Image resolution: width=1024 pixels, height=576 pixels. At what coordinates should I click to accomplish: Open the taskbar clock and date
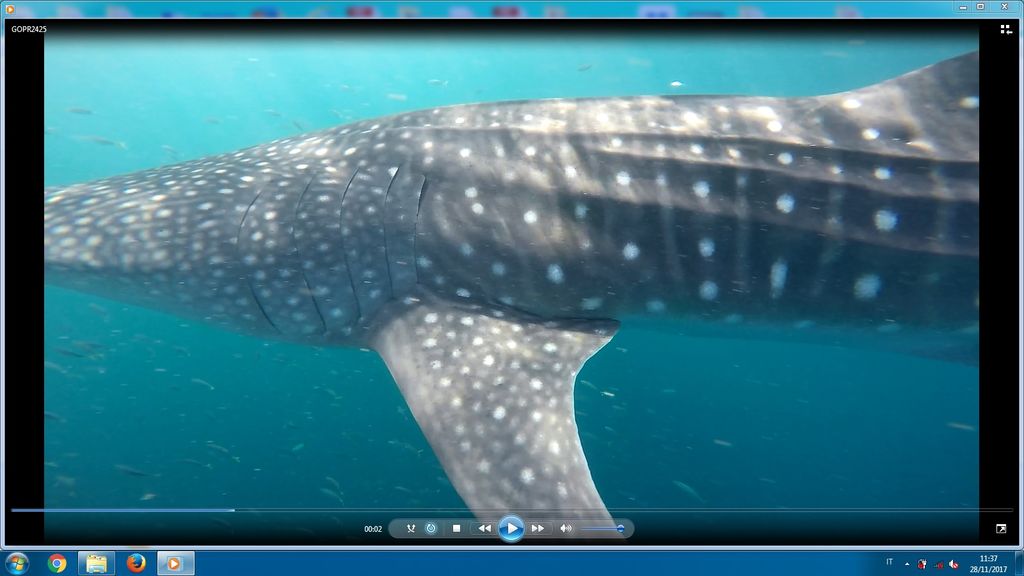point(988,563)
